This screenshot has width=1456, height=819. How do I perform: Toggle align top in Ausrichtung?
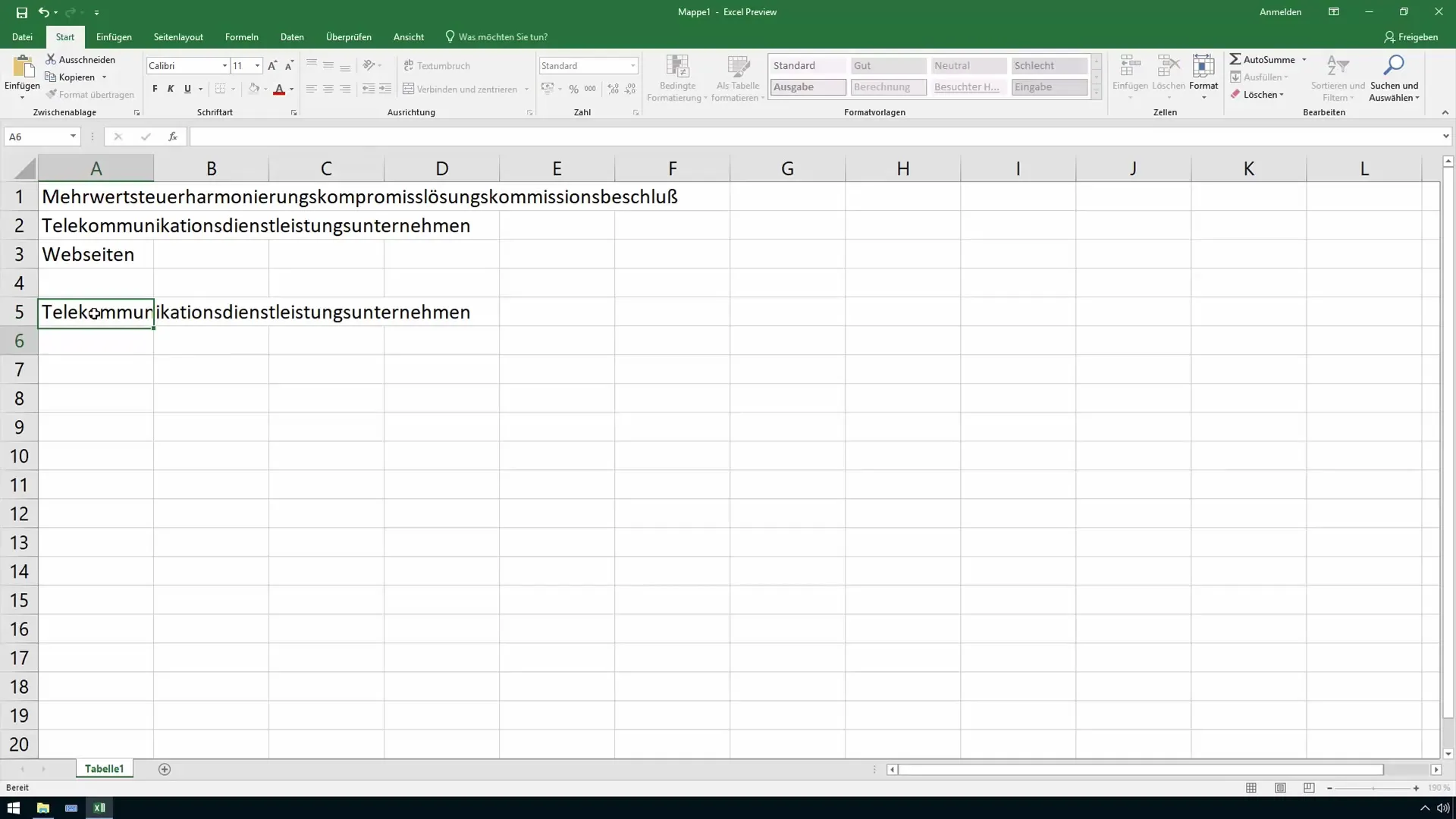pos(312,65)
